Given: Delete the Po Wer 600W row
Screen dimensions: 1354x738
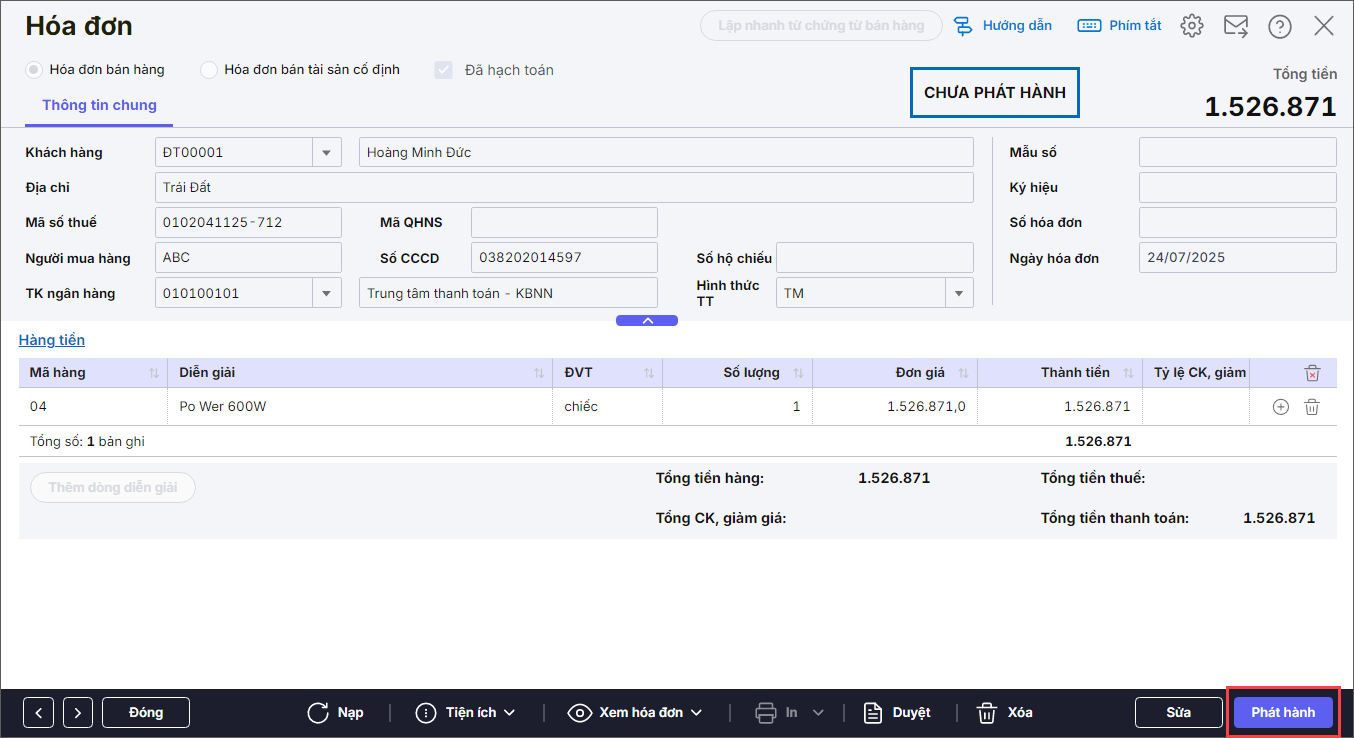Looking at the screenshot, I should (1312, 407).
